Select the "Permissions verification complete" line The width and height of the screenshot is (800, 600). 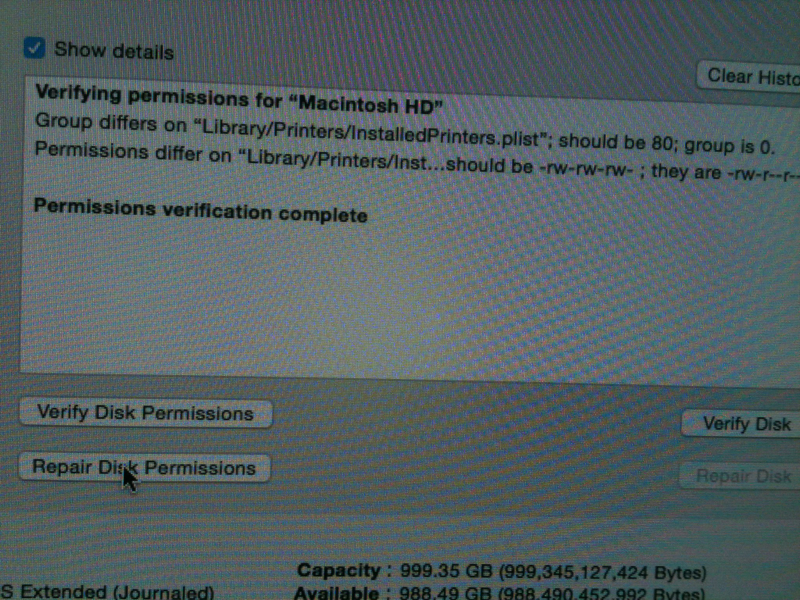[x=201, y=211]
